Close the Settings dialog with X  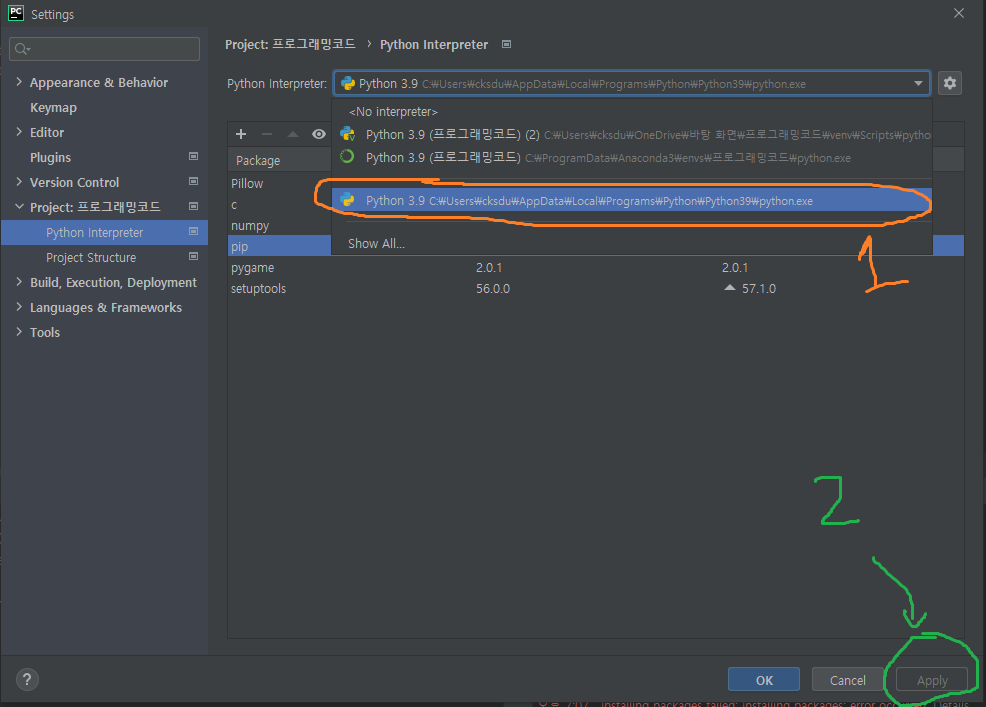958,13
